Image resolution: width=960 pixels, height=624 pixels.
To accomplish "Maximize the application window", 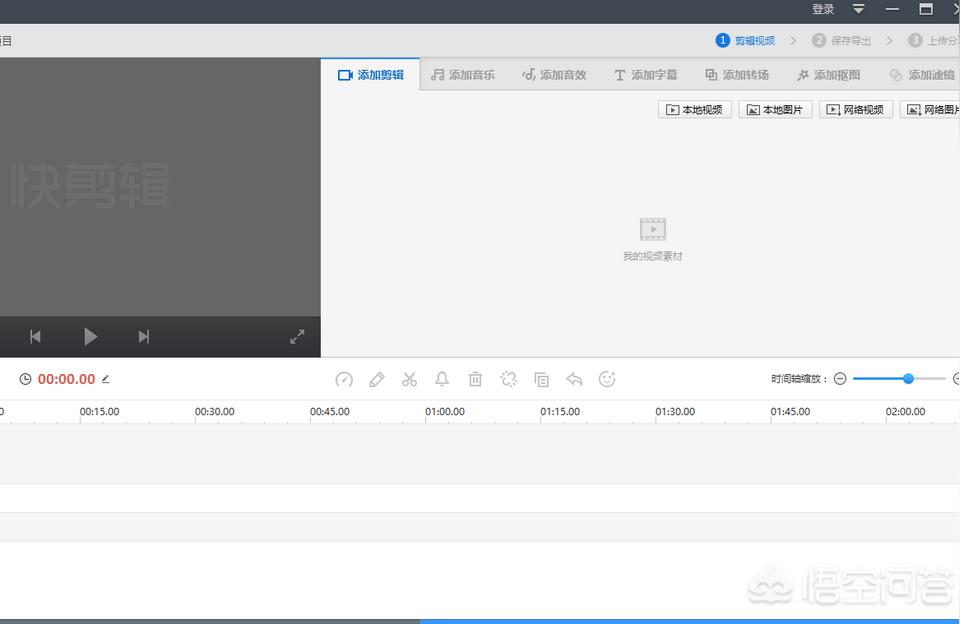I will tap(926, 9).
